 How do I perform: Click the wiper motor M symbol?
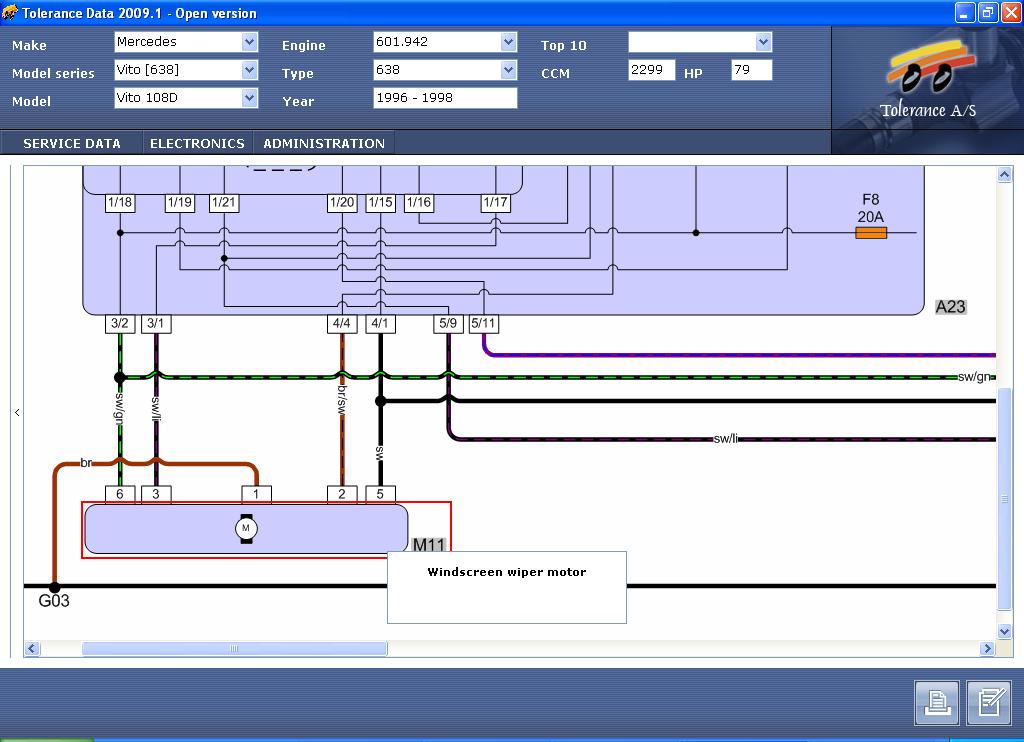246,528
